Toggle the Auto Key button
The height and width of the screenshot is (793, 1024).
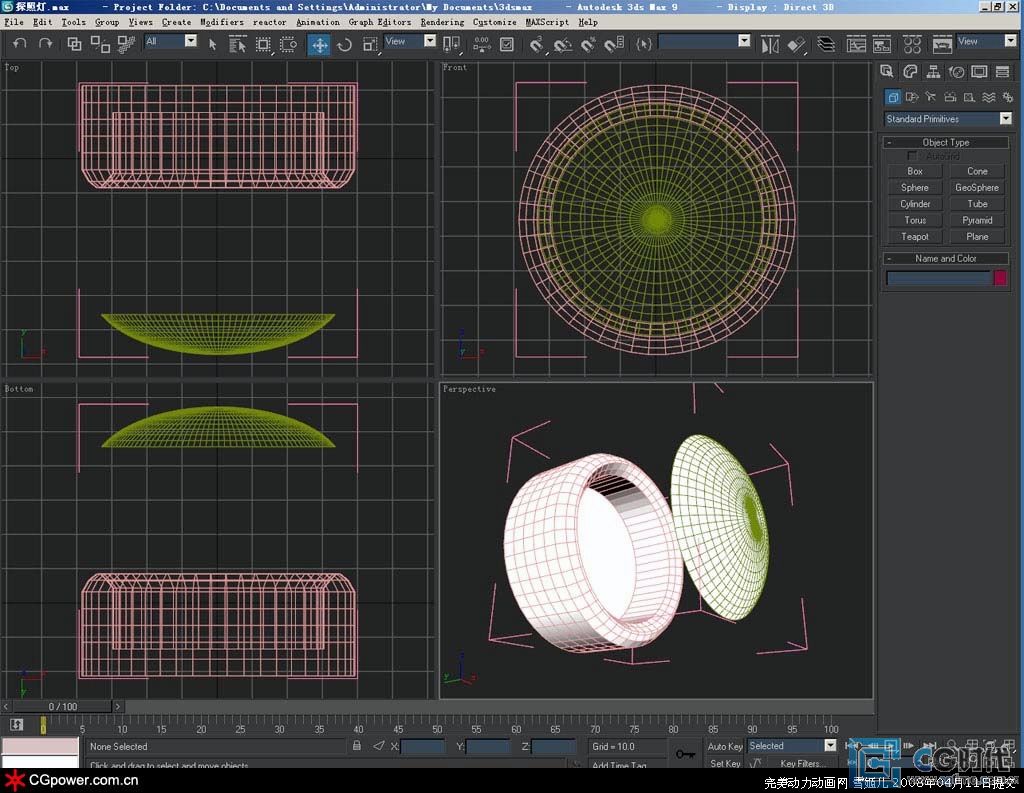[x=725, y=746]
